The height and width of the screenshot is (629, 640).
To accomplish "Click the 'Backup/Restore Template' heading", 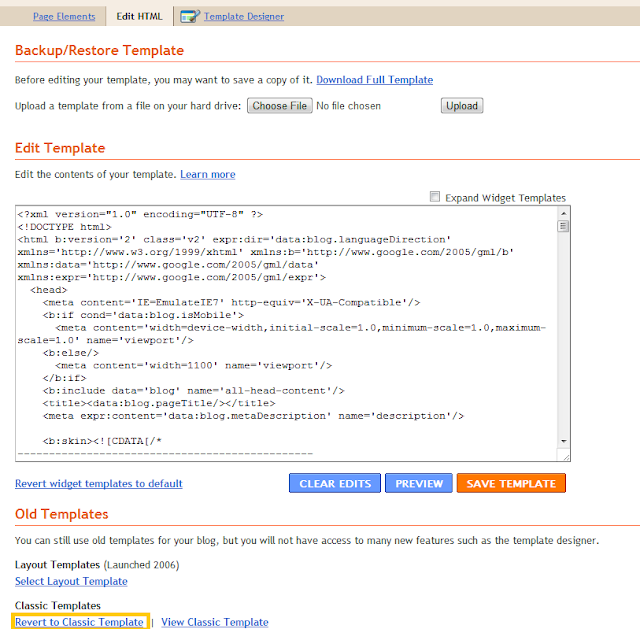I will coord(99,50).
